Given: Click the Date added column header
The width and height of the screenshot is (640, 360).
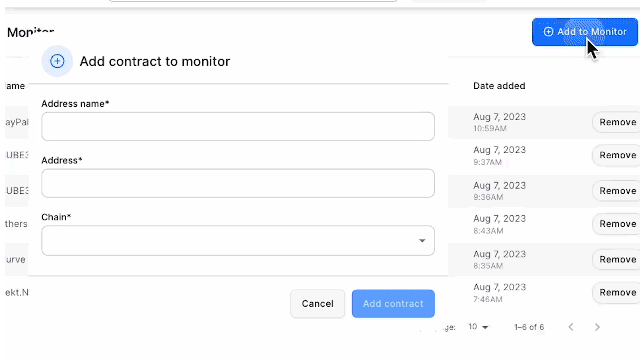Looking at the screenshot, I should point(499,86).
